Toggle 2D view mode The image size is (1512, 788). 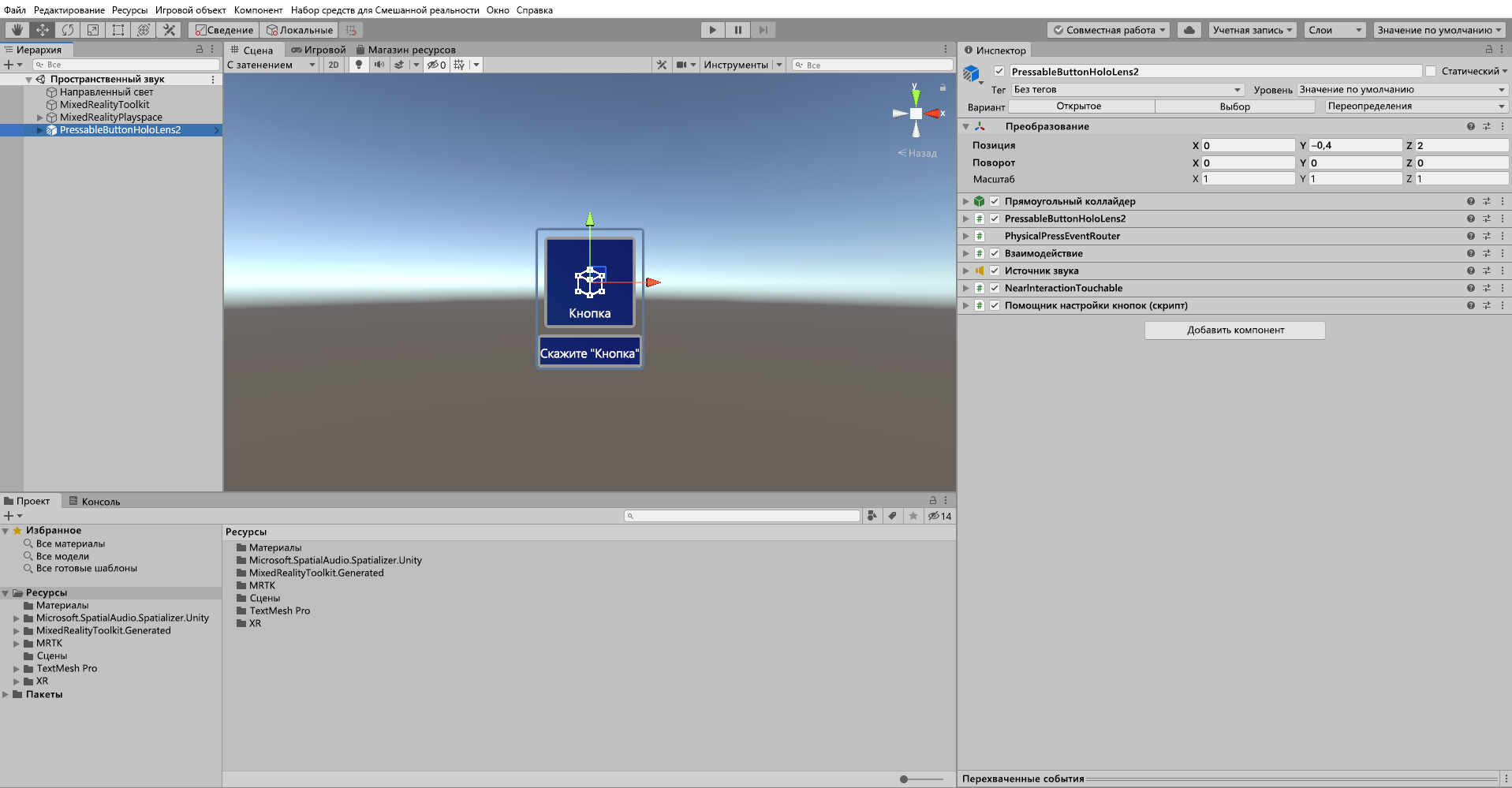tap(334, 65)
